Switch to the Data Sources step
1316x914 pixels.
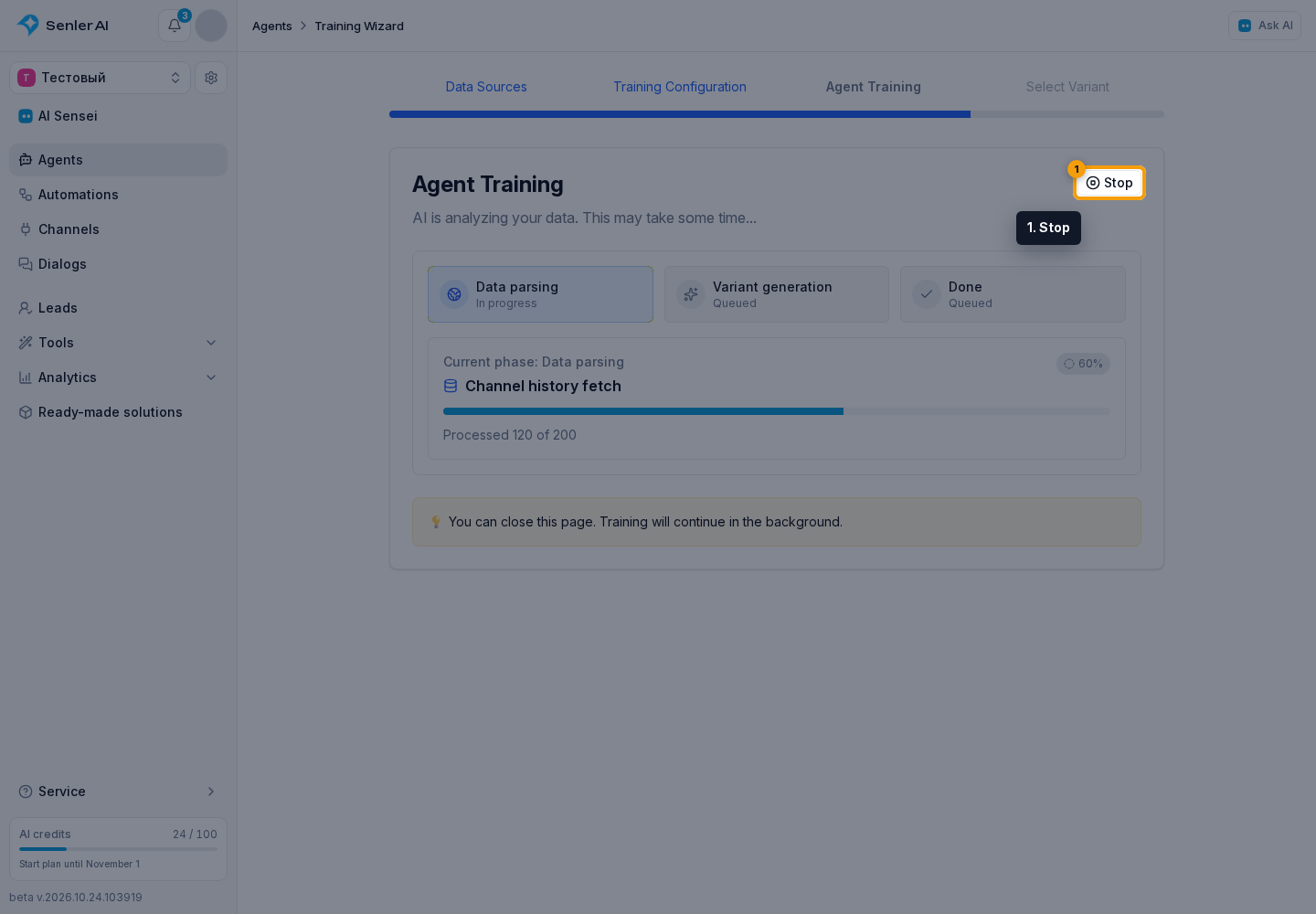[486, 87]
